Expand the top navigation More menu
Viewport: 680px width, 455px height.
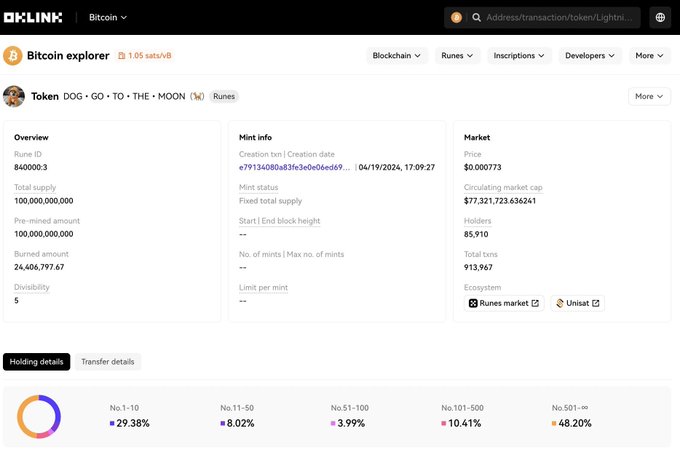pyautogui.click(x=649, y=56)
